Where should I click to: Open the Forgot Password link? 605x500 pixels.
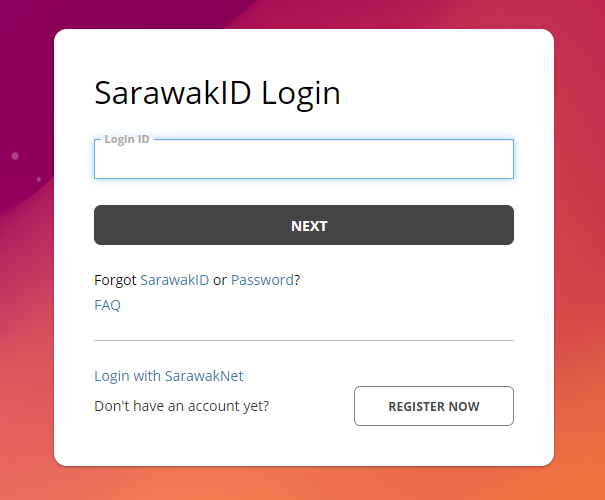pos(262,280)
